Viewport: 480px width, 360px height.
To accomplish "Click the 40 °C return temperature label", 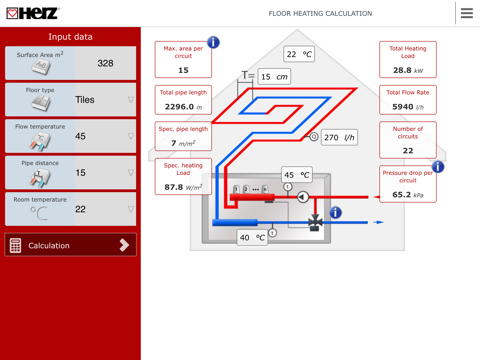I will coord(252,237).
